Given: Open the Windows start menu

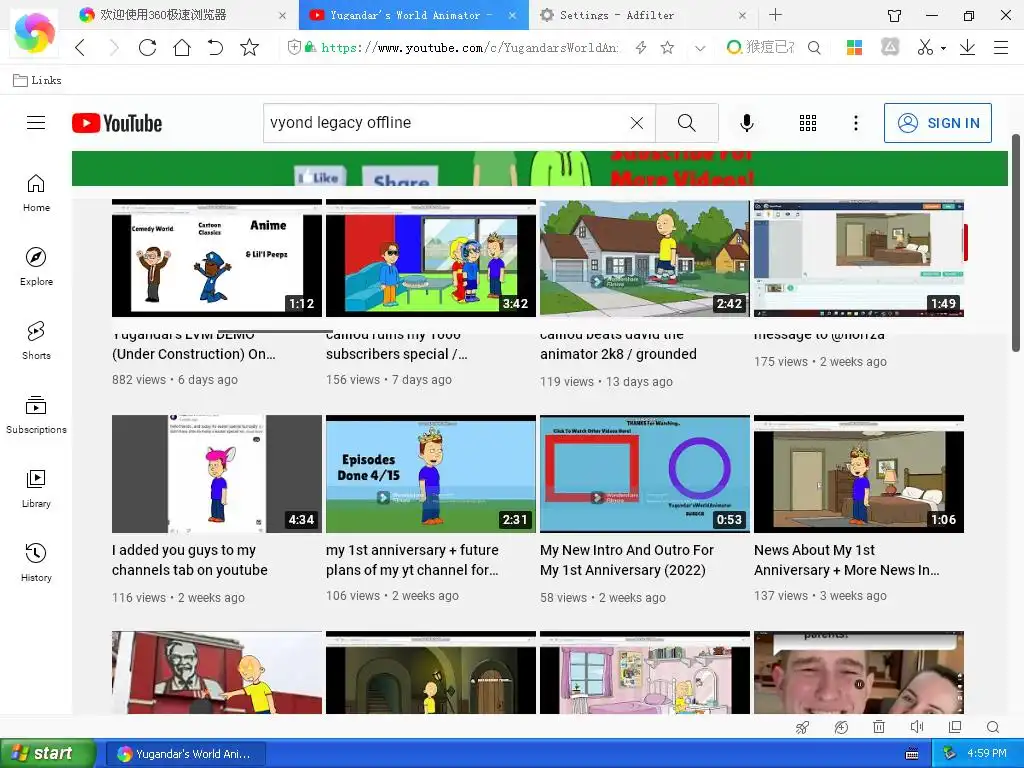Looking at the screenshot, I should pos(48,754).
